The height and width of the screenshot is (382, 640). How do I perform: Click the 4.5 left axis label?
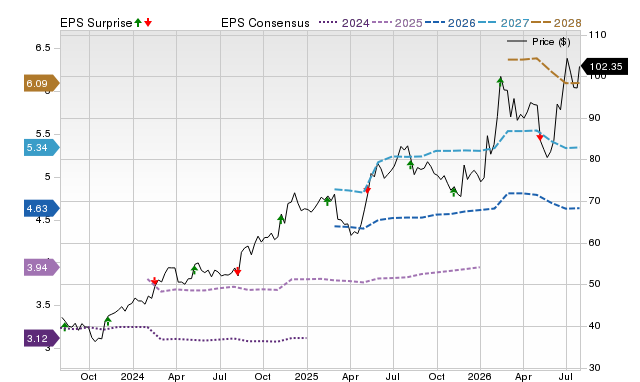[x=43, y=220]
